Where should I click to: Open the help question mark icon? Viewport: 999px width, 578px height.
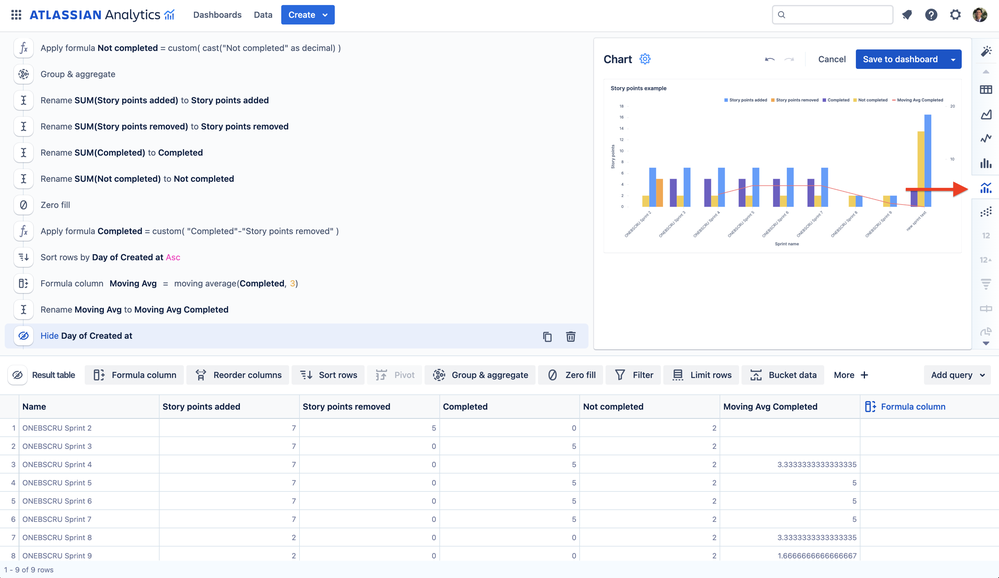coord(931,15)
